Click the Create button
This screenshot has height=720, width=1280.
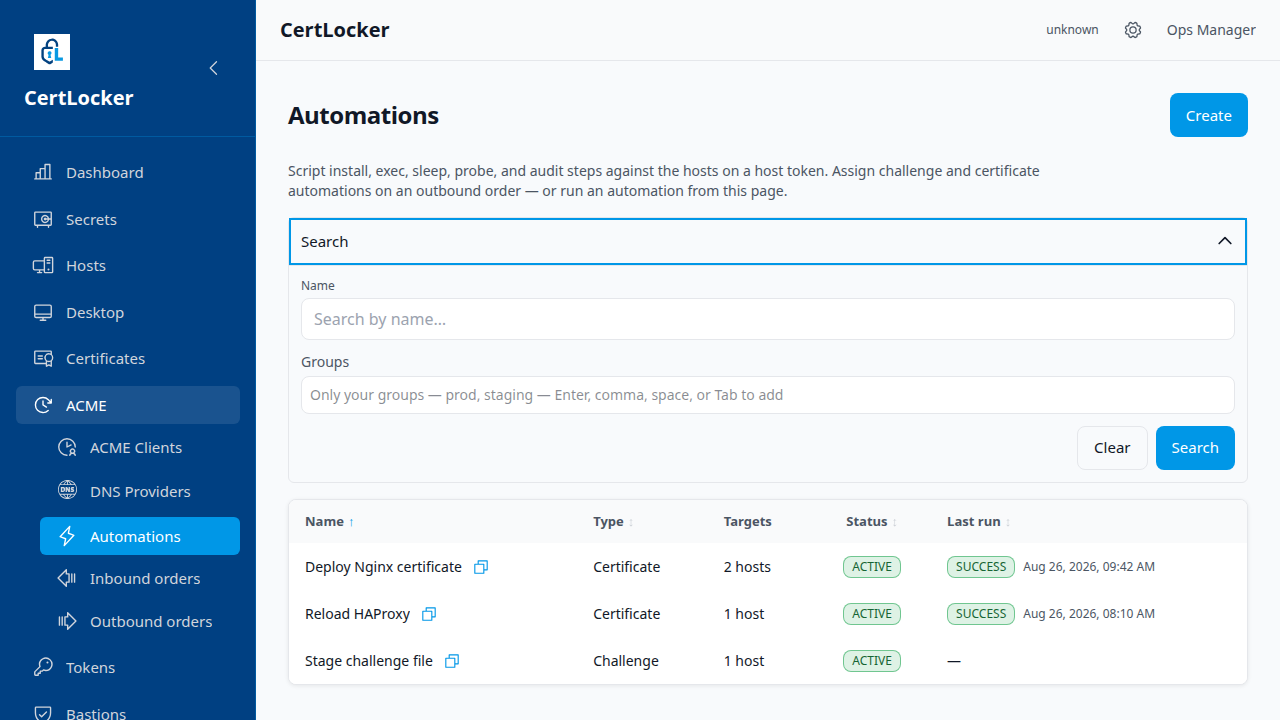tap(1208, 115)
